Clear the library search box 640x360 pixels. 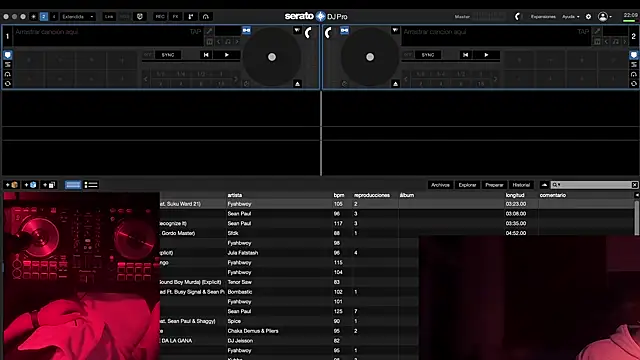[635, 185]
